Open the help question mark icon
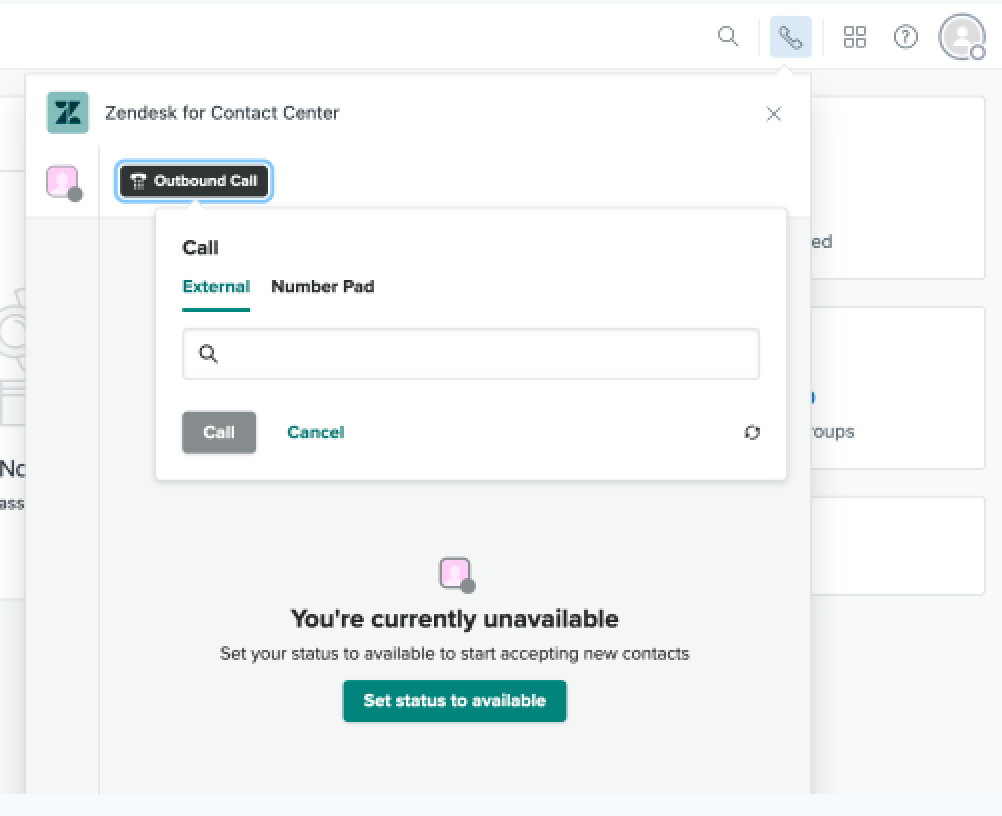Image resolution: width=1002 pixels, height=816 pixels. 905,37
